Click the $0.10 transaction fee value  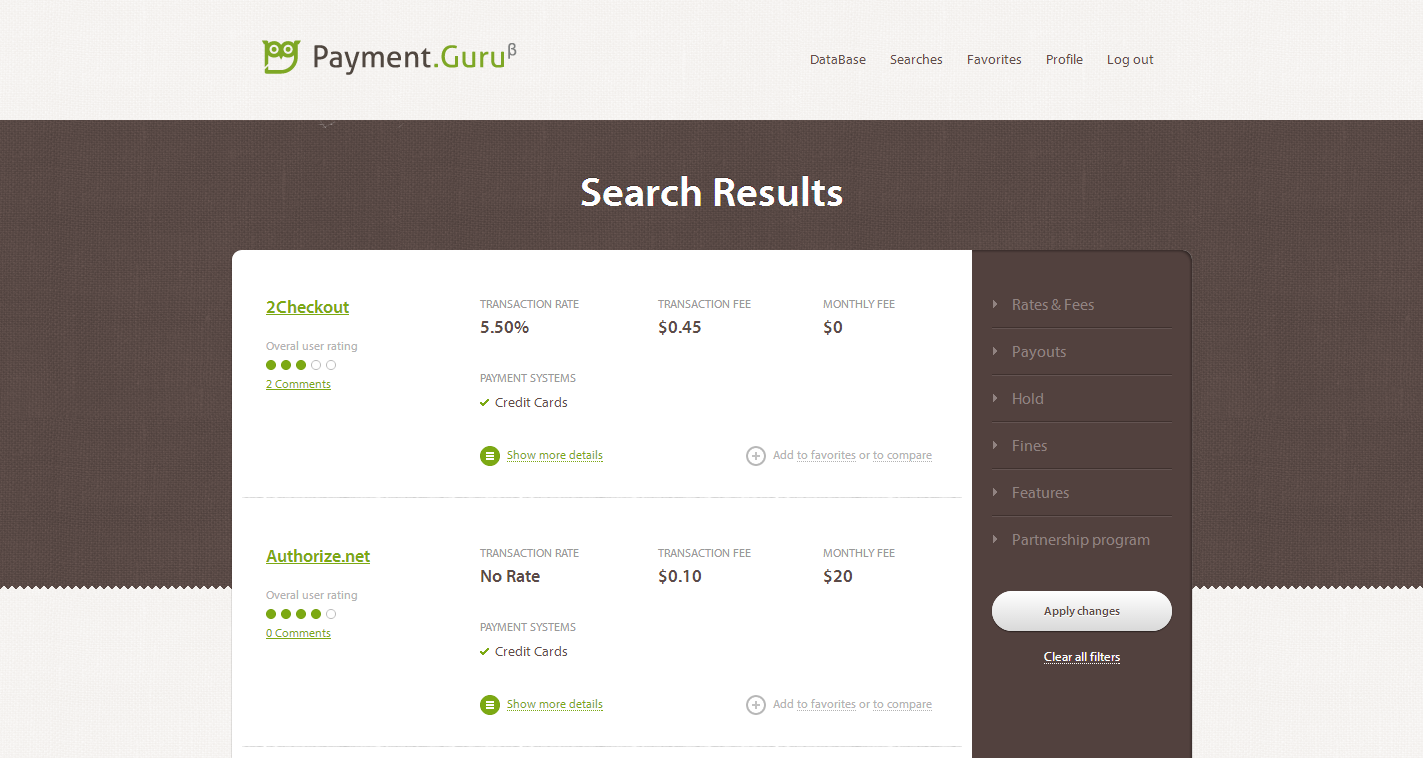click(x=680, y=576)
